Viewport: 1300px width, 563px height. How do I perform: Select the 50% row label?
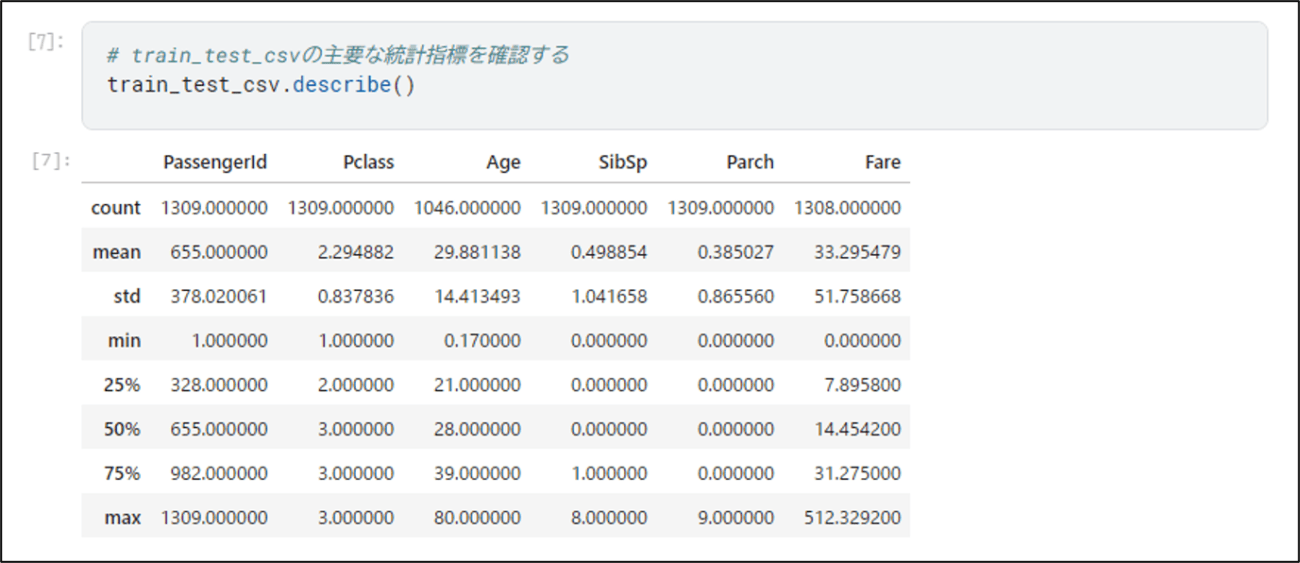click(x=124, y=429)
